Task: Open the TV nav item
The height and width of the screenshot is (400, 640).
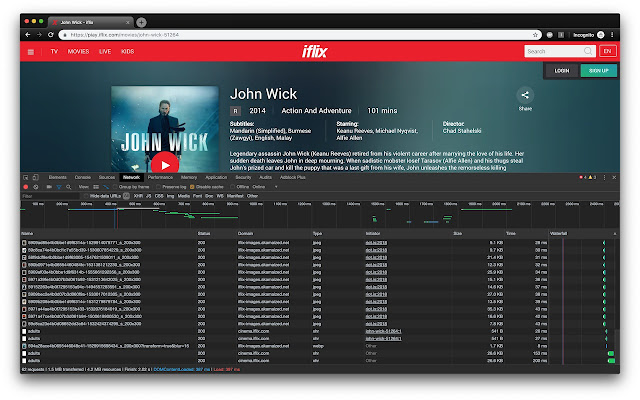Action: coord(54,51)
